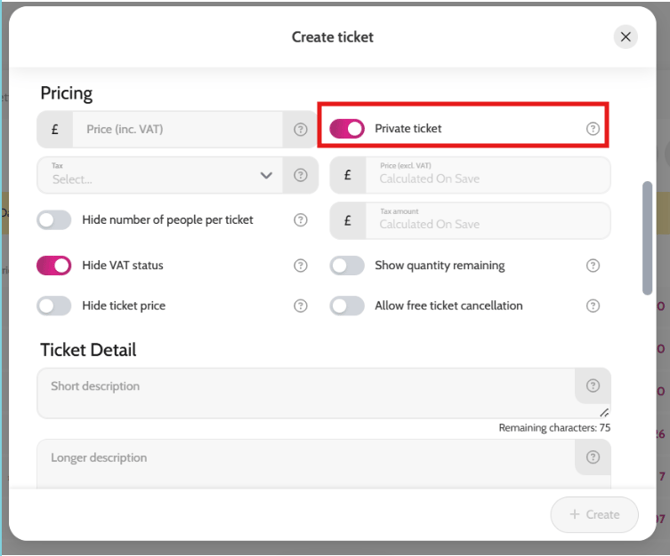Enable Hide number of people per ticket
This screenshot has height=556, width=670.
coord(54,220)
